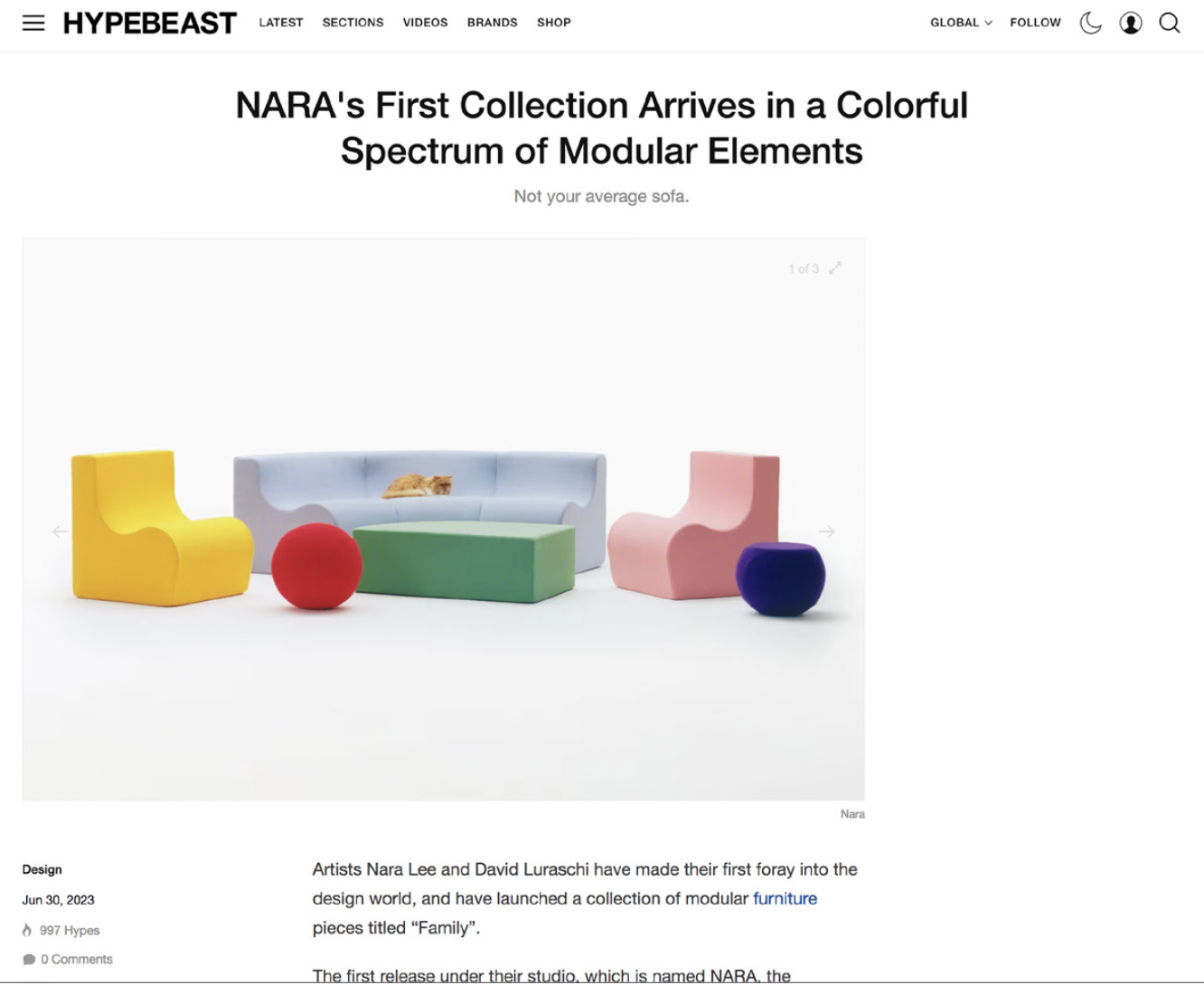Toggle dark mode moon icon
This screenshot has width=1204, height=985.
pyautogui.click(x=1091, y=23)
